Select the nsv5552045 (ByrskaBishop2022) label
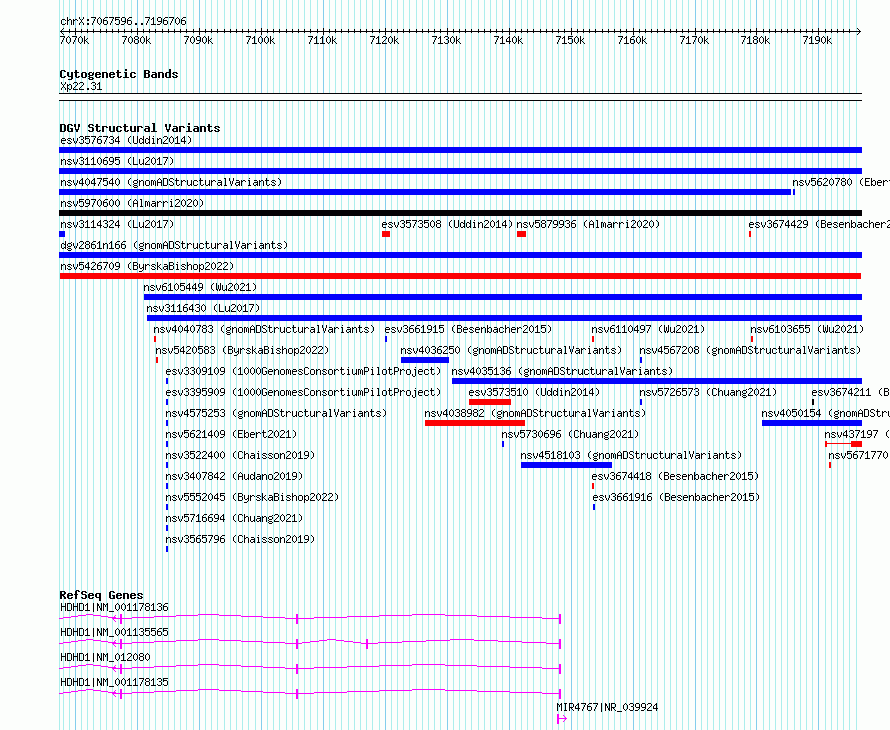Image resolution: width=890 pixels, height=730 pixels. pos(252,497)
